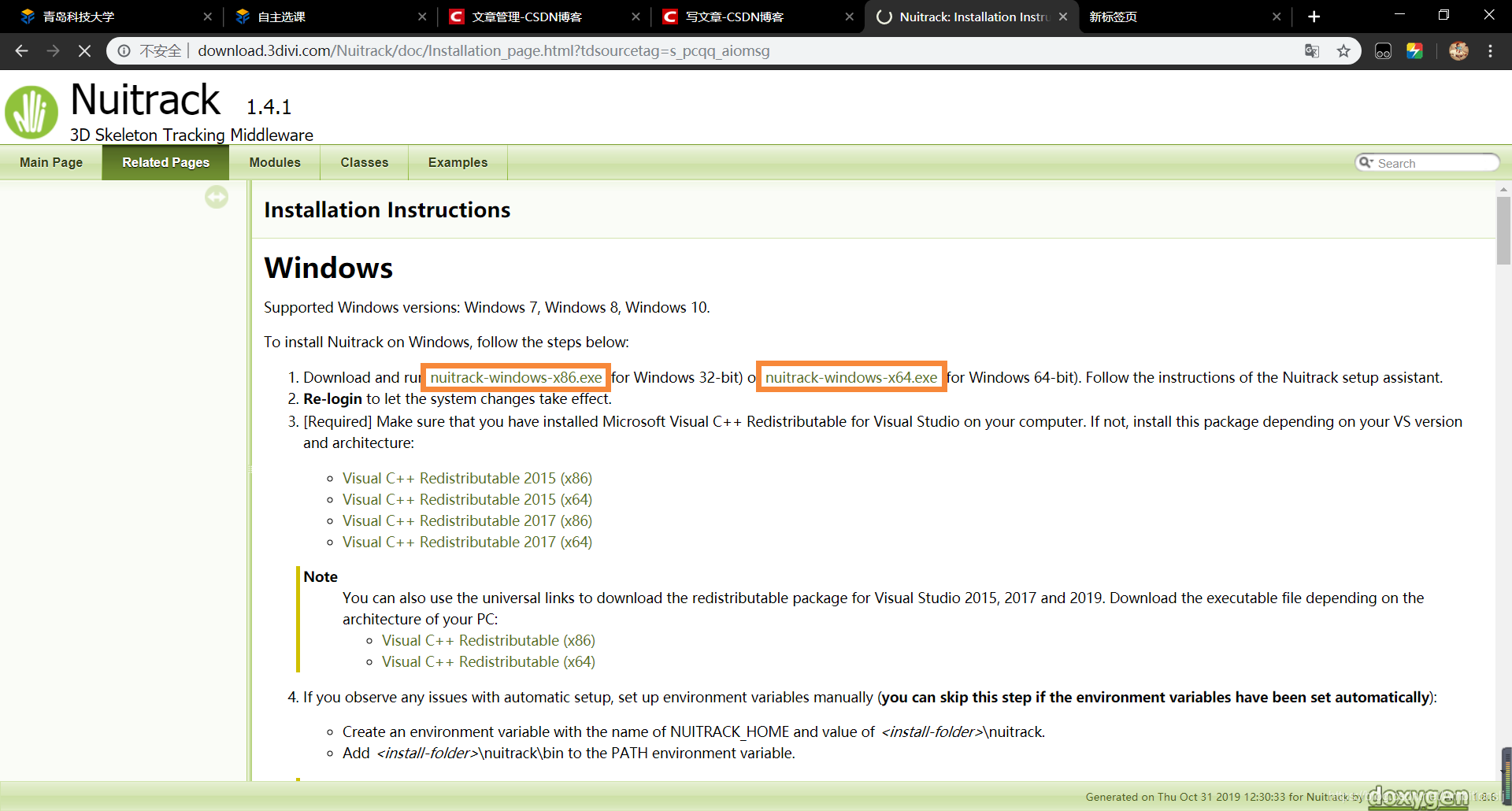The height and width of the screenshot is (811, 1512).
Task: Open the Related Pages menu item
Action: [166, 162]
